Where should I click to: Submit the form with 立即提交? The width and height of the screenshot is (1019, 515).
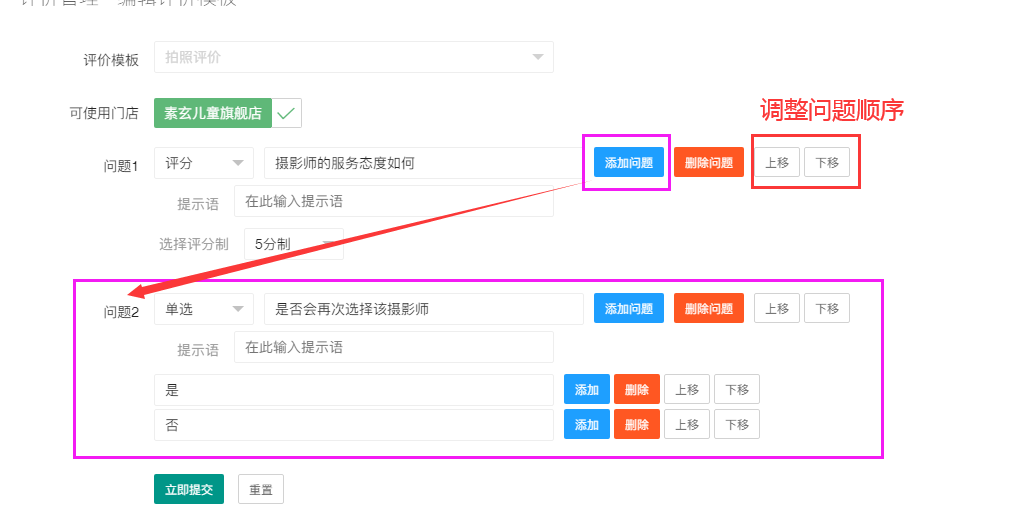coord(188,489)
